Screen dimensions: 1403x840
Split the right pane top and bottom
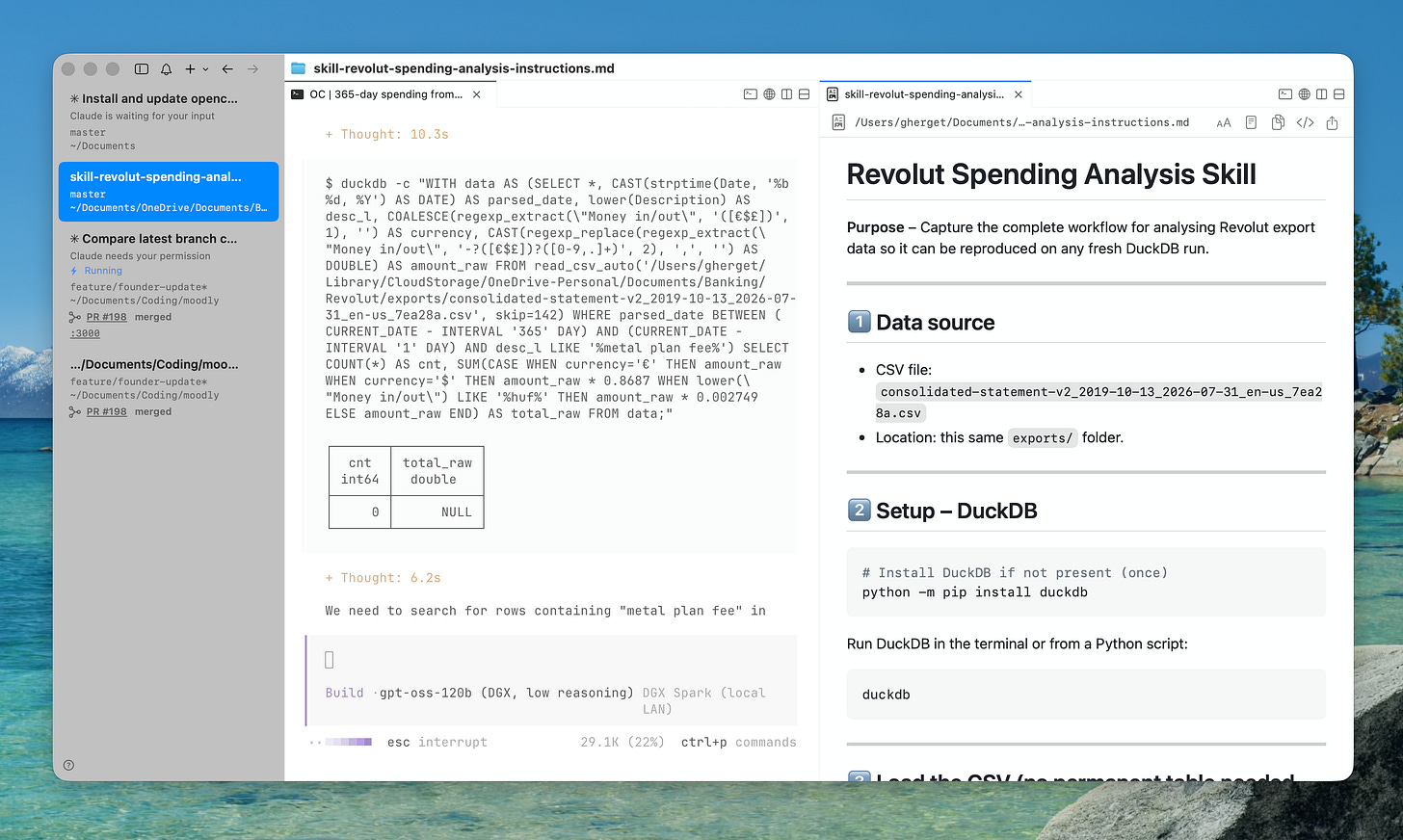point(1338,94)
